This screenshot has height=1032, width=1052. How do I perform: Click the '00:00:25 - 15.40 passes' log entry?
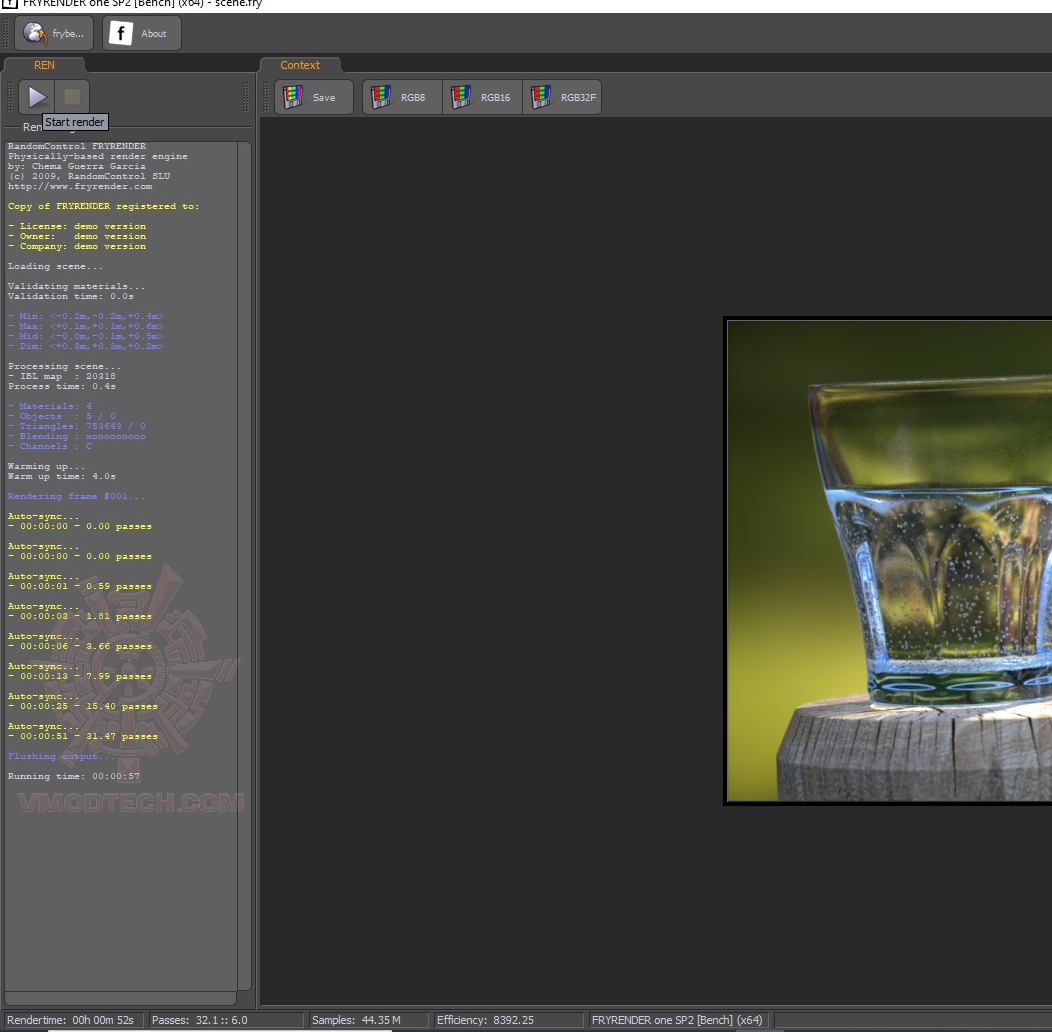(x=85, y=707)
